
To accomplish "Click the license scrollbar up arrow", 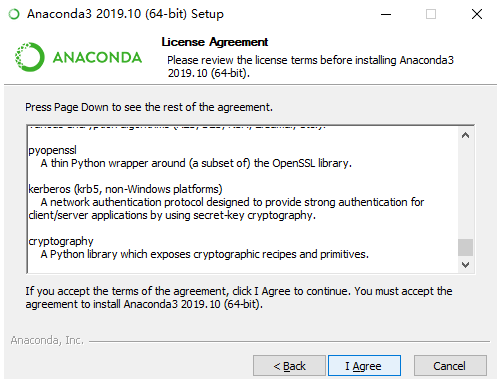I will [465, 135].
